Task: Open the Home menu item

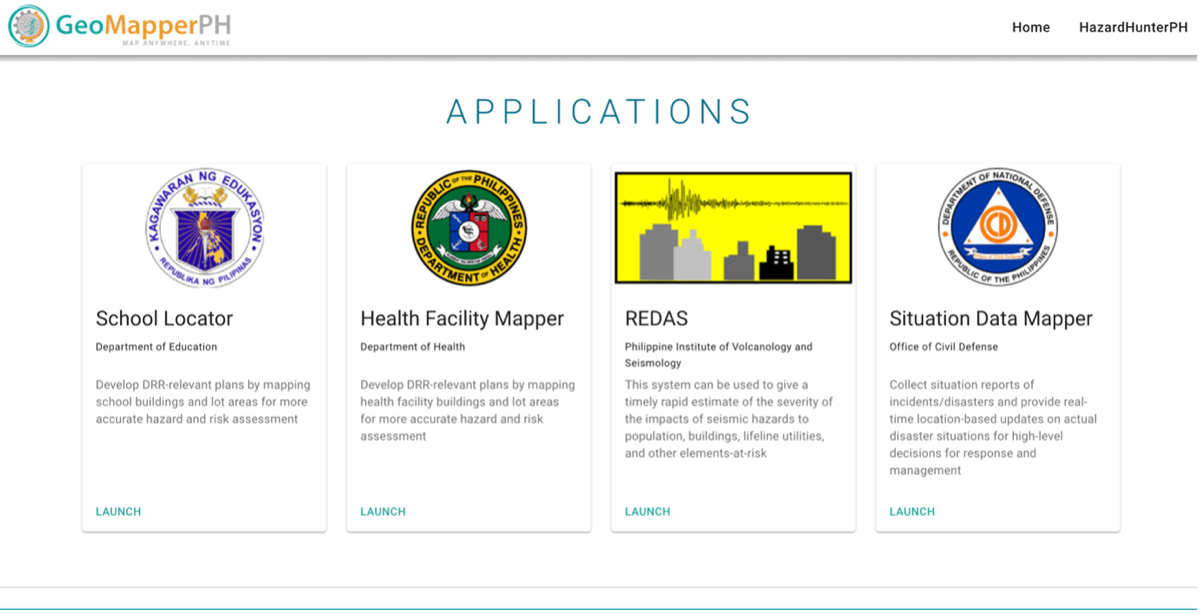Action: pyautogui.click(x=1030, y=28)
